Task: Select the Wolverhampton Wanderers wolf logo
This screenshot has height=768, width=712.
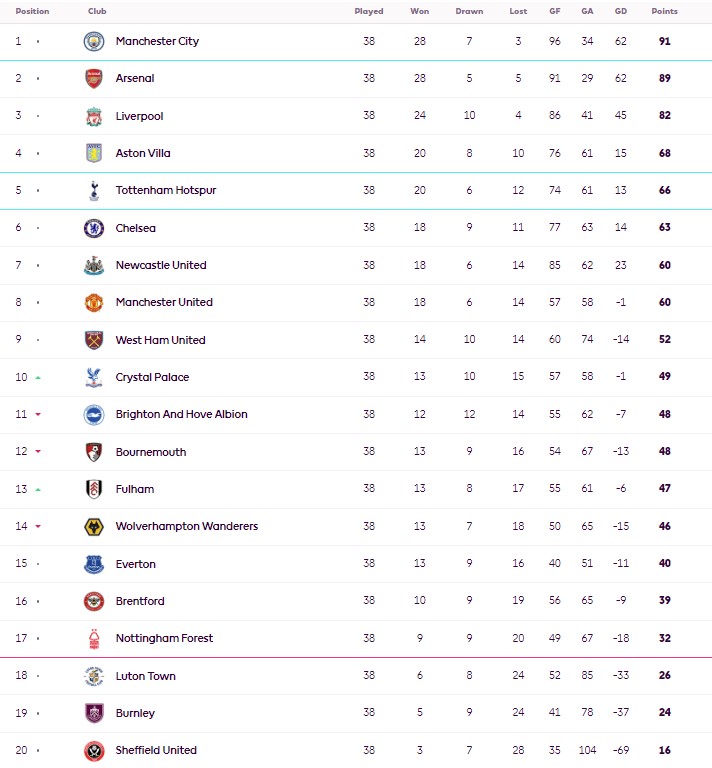Action: tap(94, 527)
